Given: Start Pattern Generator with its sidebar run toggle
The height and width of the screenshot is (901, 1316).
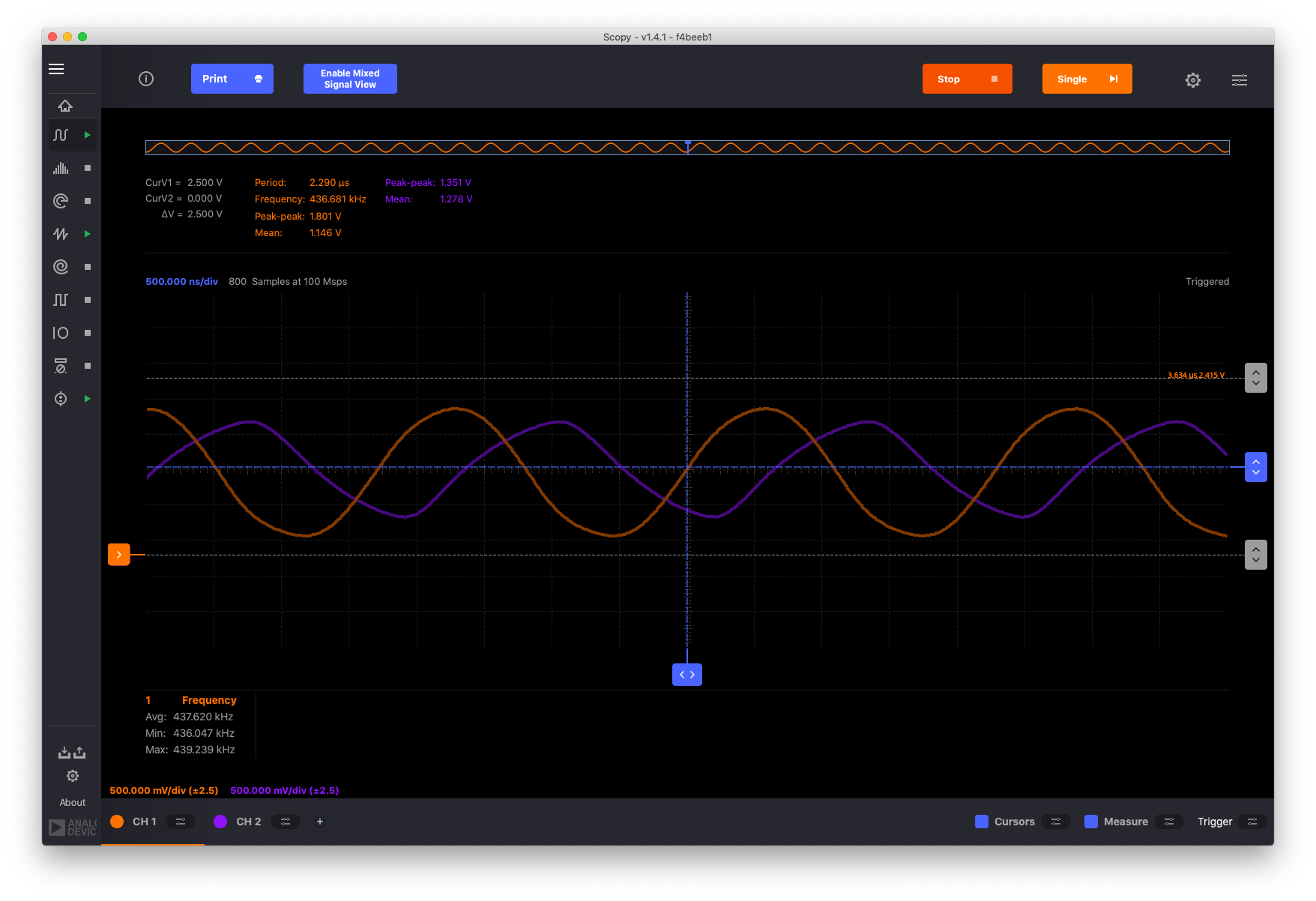Looking at the screenshot, I should pyautogui.click(x=88, y=300).
